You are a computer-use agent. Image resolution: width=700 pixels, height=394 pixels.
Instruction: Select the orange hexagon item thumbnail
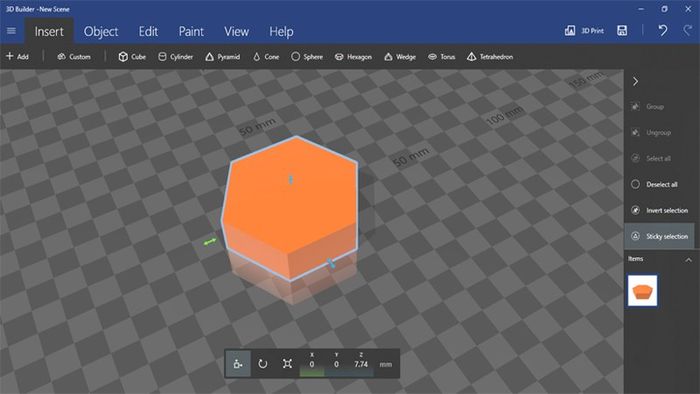(x=642, y=290)
